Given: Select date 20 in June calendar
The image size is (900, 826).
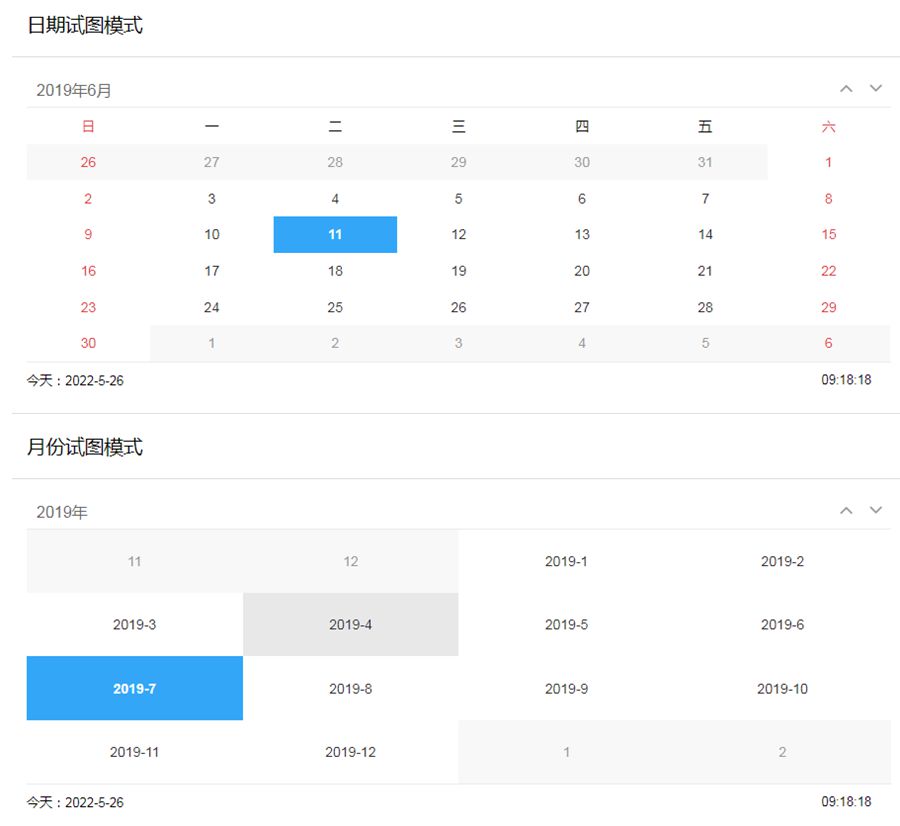Looking at the screenshot, I should (582, 271).
